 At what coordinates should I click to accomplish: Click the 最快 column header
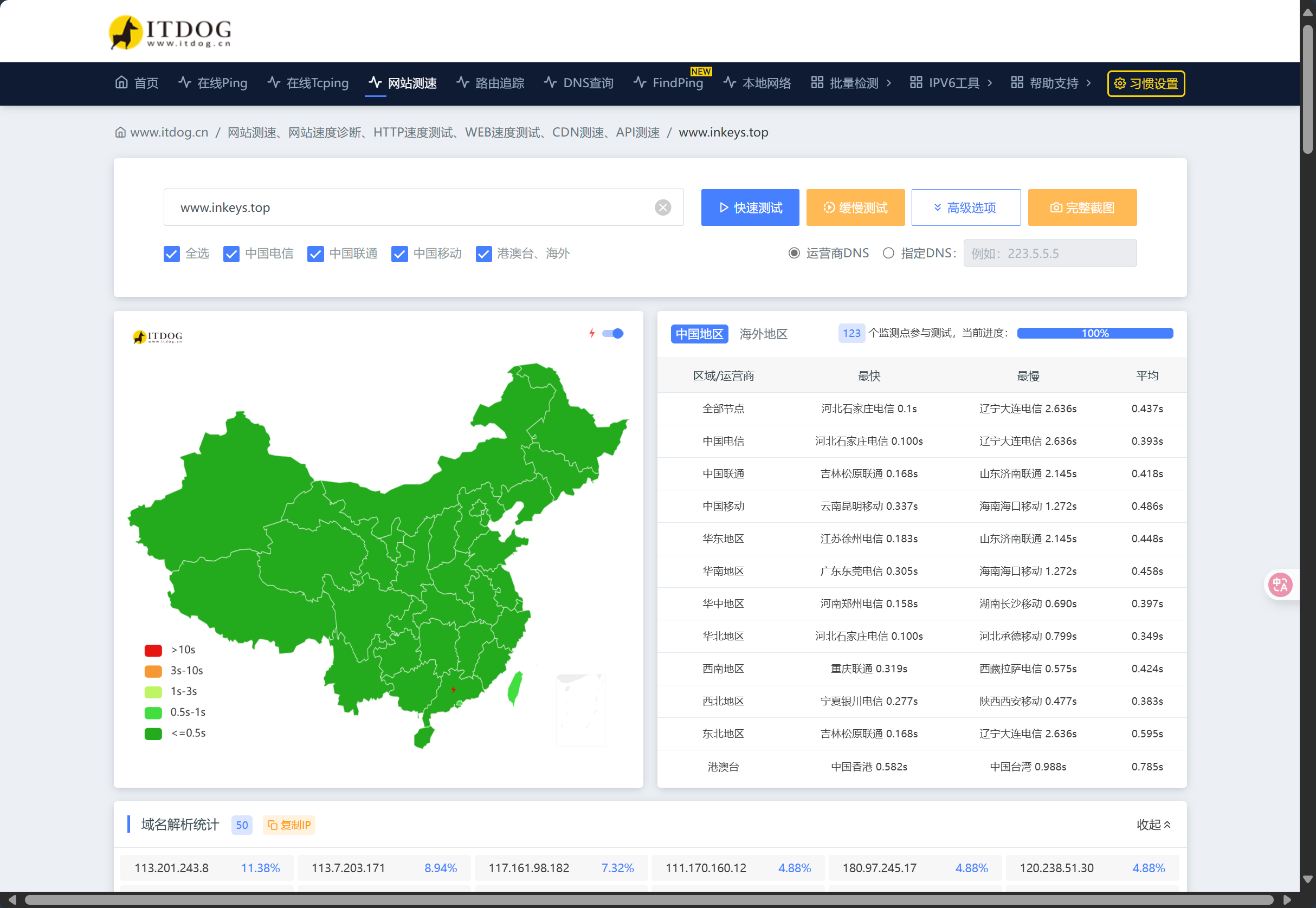pyautogui.click(x=869, y=376)
